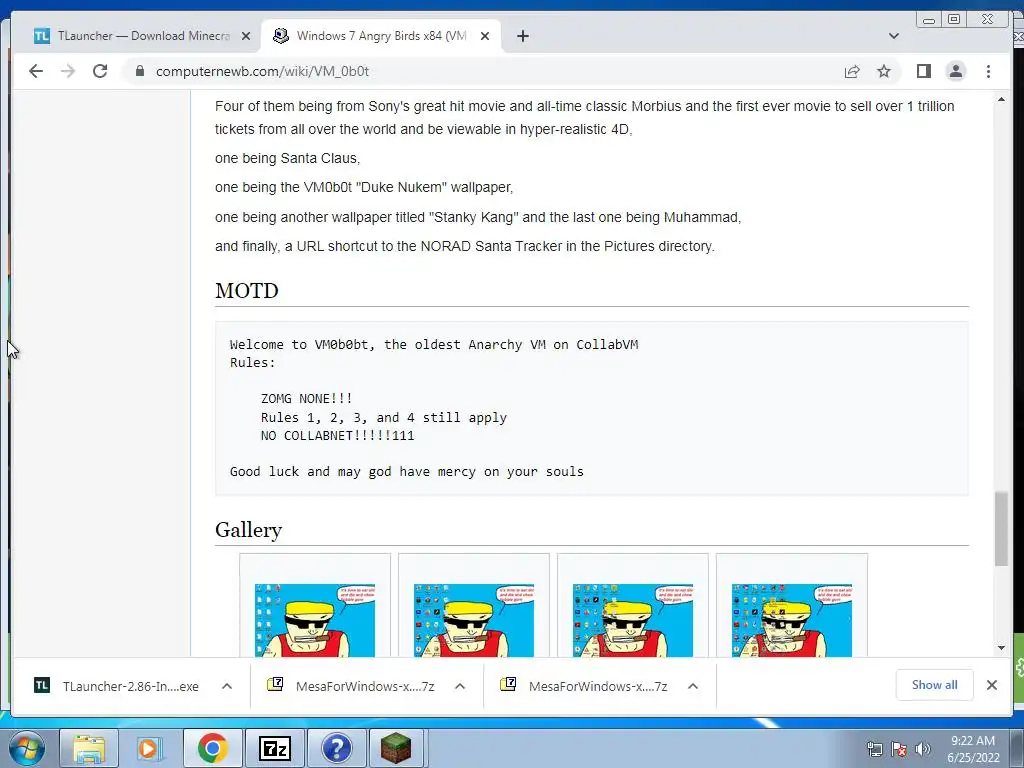Screen dimensions: 1024x768
Task: Open the Chrome profile avatar menu
Action: 955,71
